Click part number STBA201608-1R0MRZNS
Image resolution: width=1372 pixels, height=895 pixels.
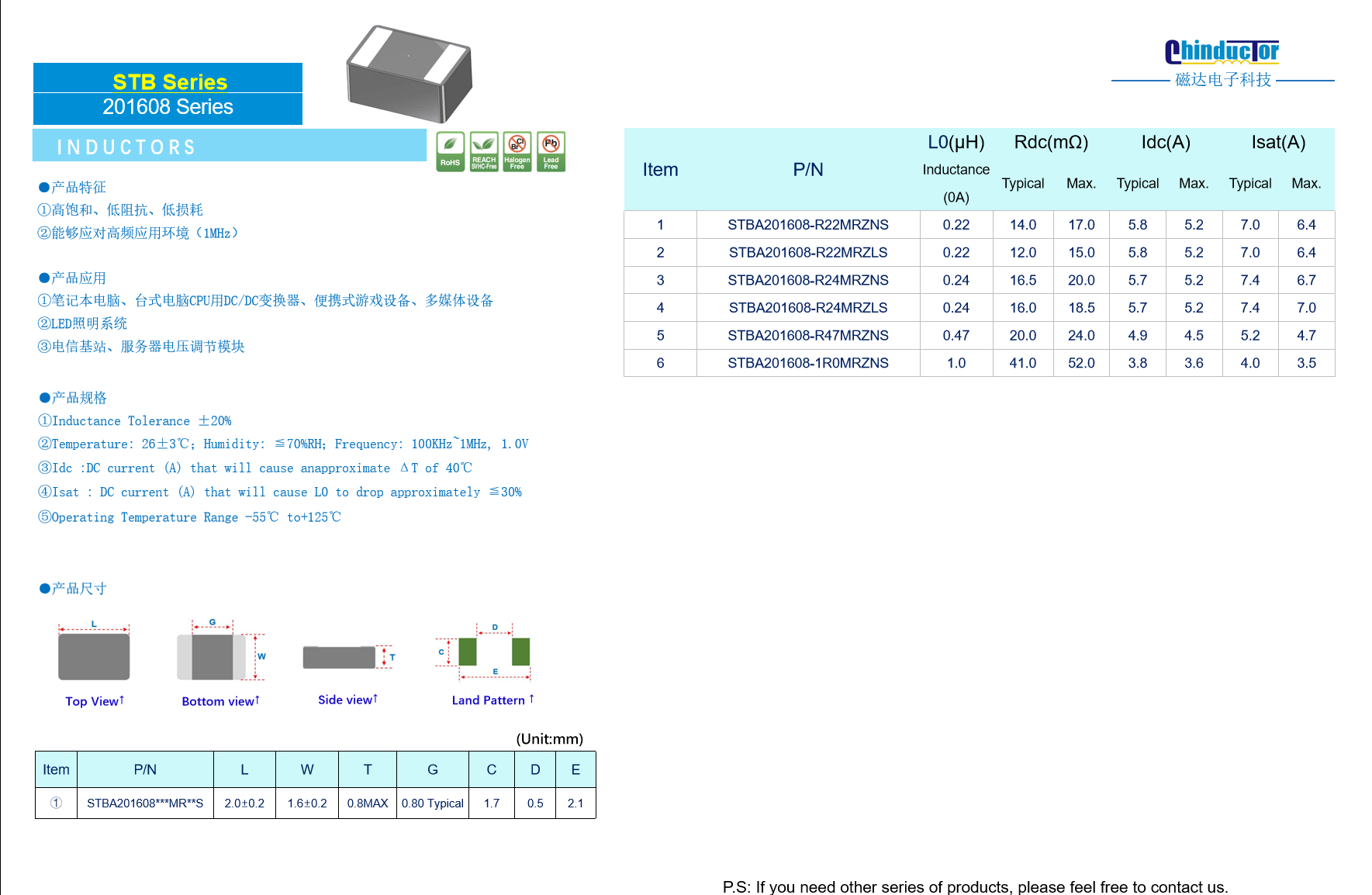pos(808,363)
